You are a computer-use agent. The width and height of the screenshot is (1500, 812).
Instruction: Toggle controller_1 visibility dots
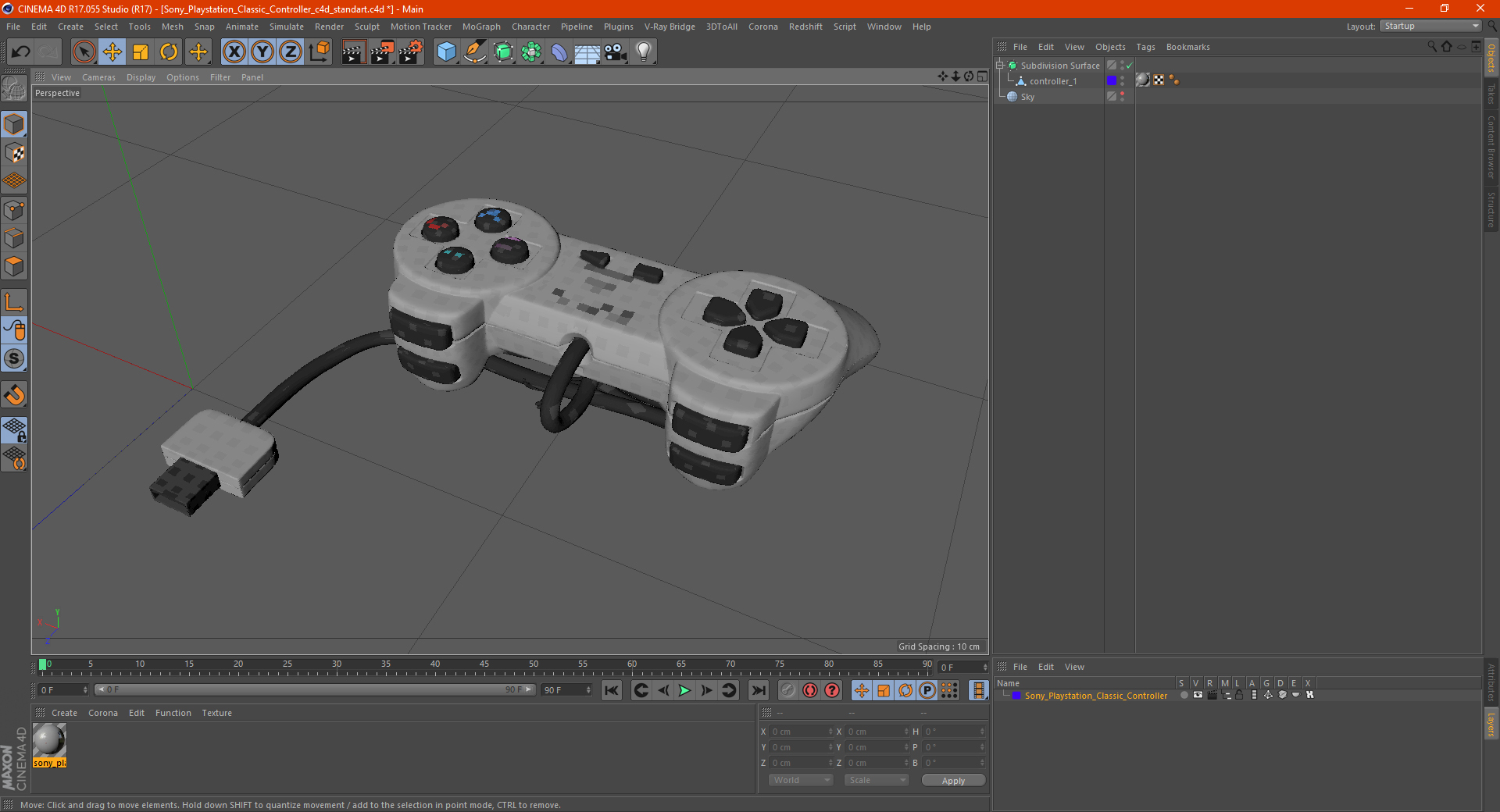[x=1123, y=80]
